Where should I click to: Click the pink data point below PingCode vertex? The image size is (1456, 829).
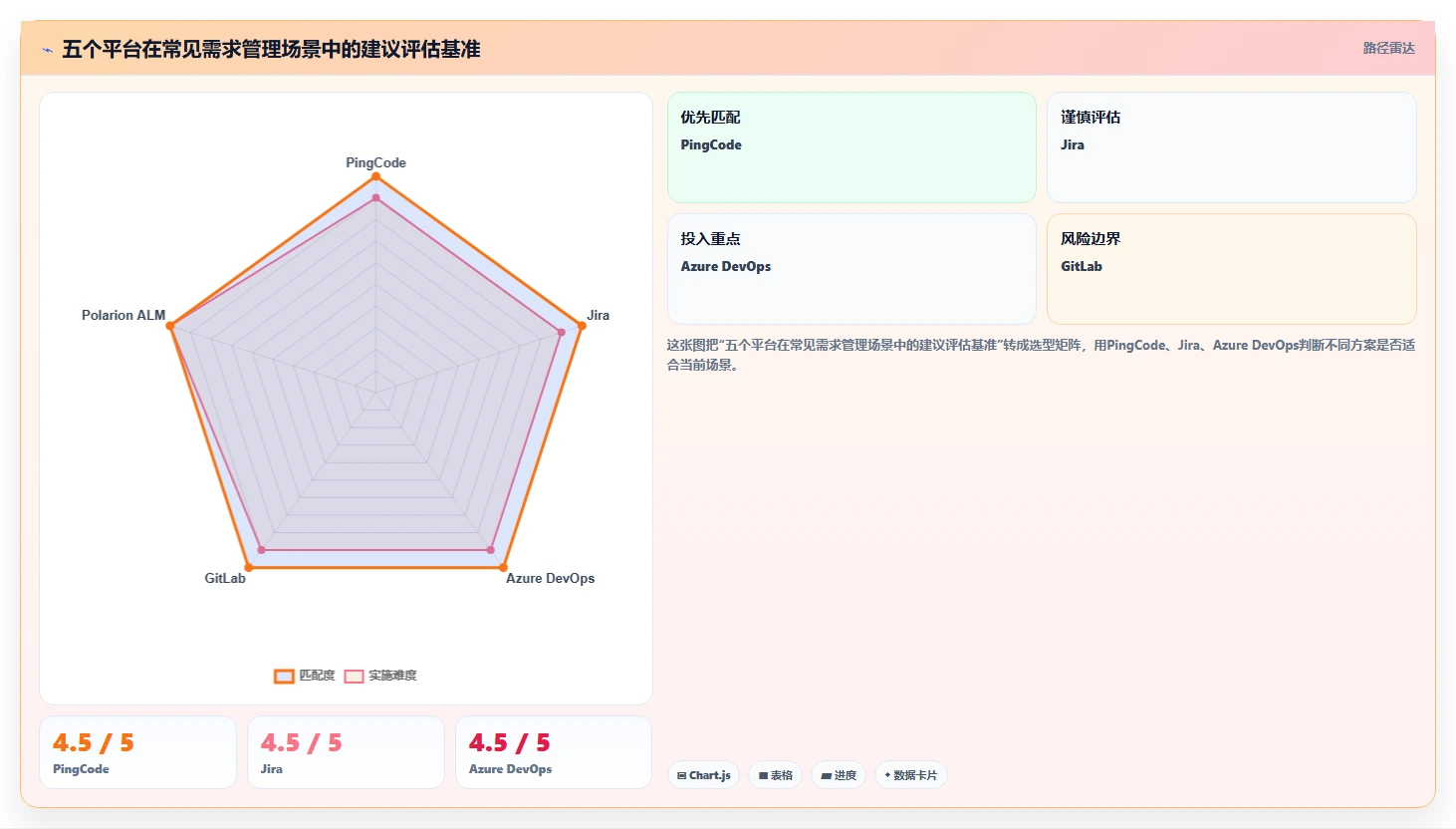pyautogui.click(x=375, y=197)
